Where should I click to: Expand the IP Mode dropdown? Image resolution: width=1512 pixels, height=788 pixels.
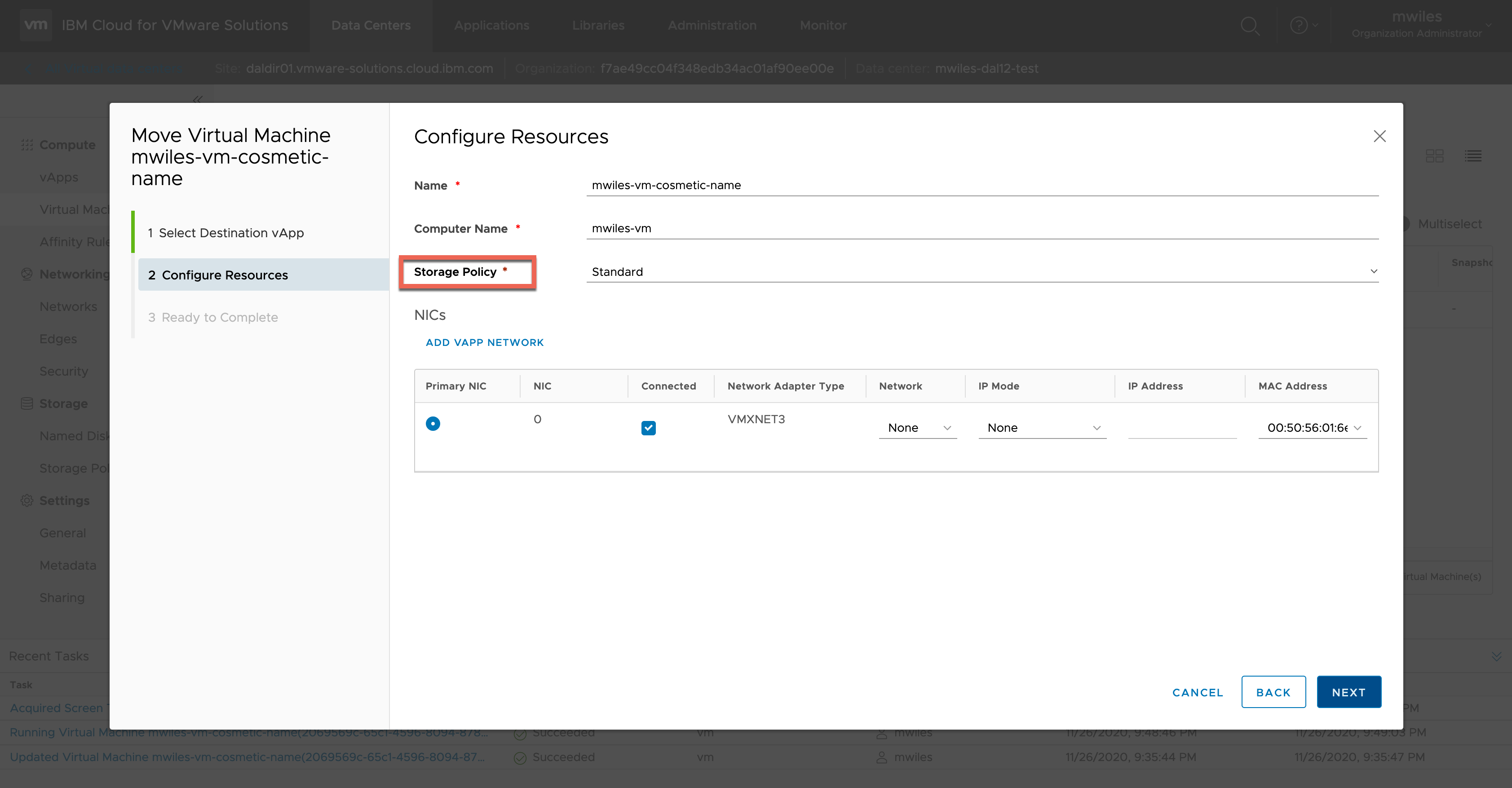click(1042, 427)
